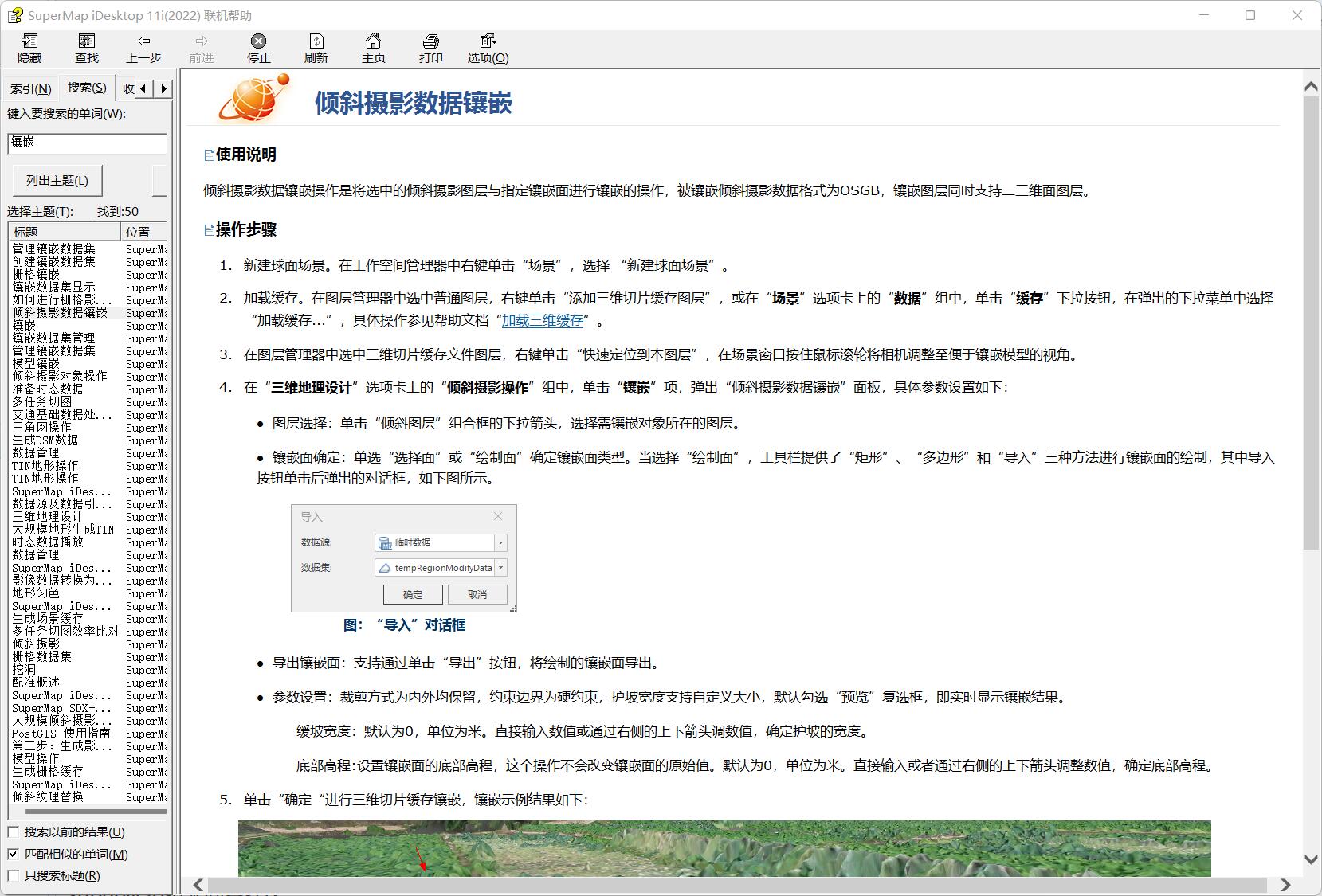Click the 位置 column header
Screen dimensions: 1322x896
(x=143, y=232)
